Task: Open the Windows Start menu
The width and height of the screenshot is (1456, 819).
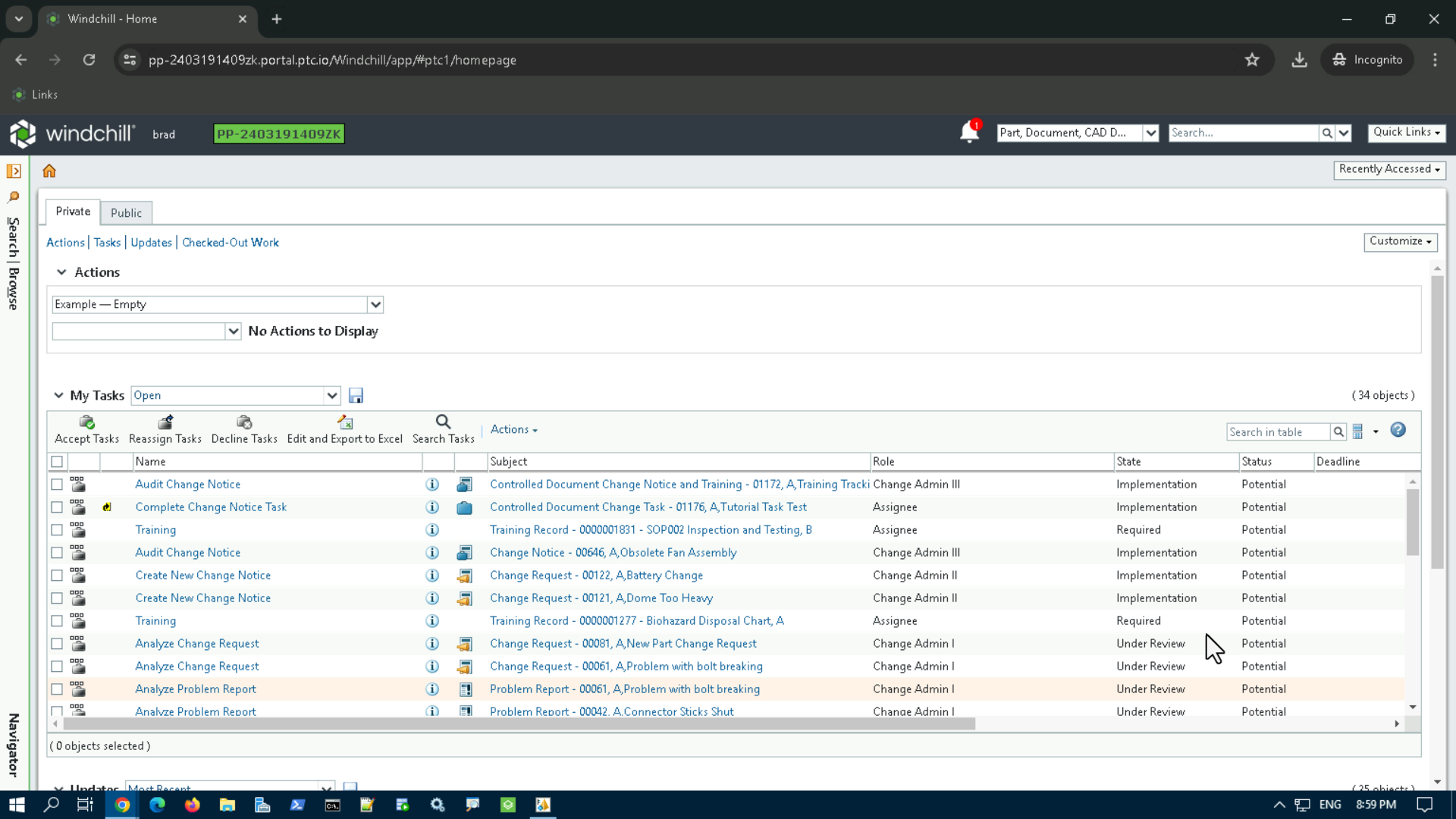Action: tap(17, 805)
